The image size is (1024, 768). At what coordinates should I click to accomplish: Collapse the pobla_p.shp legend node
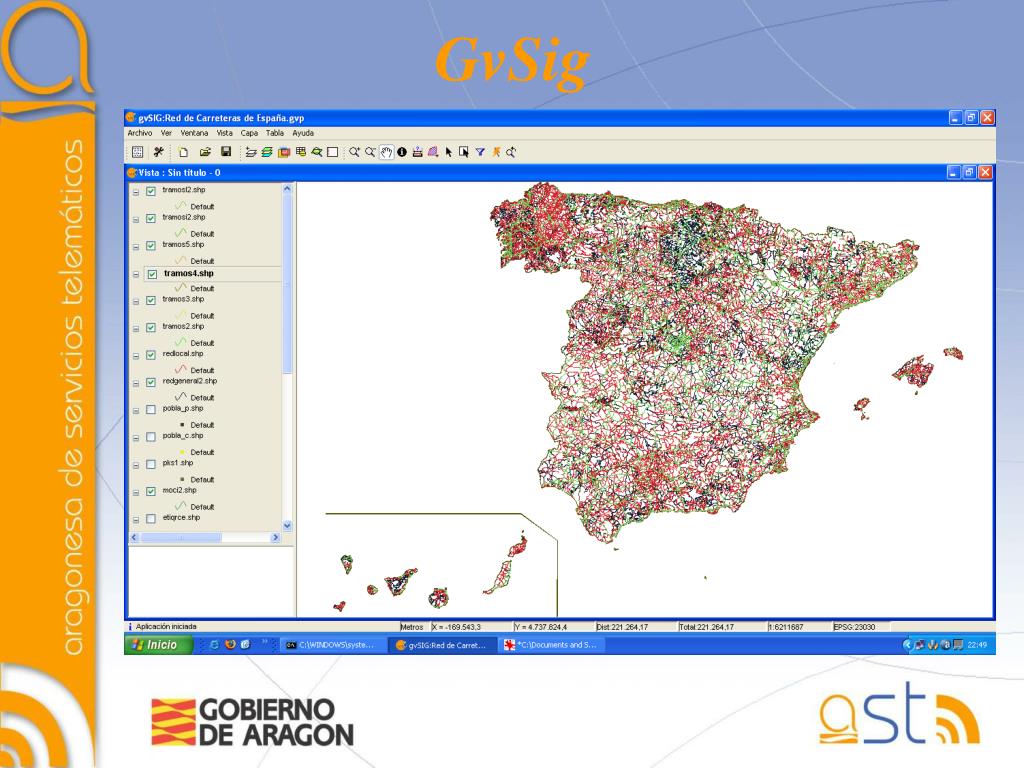click(136, 411)
